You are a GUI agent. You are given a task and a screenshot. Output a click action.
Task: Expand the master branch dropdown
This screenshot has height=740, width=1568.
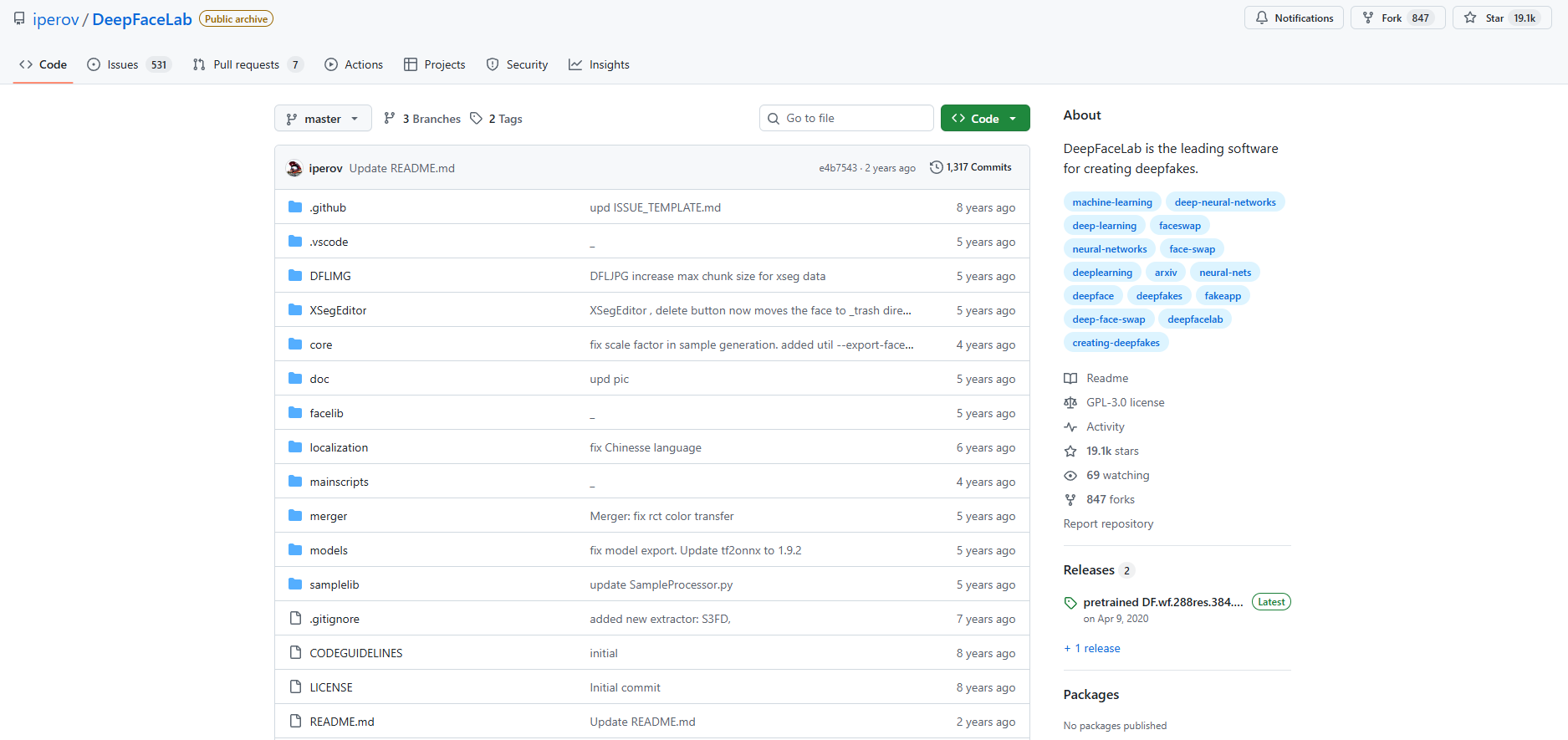click(322, 119)
